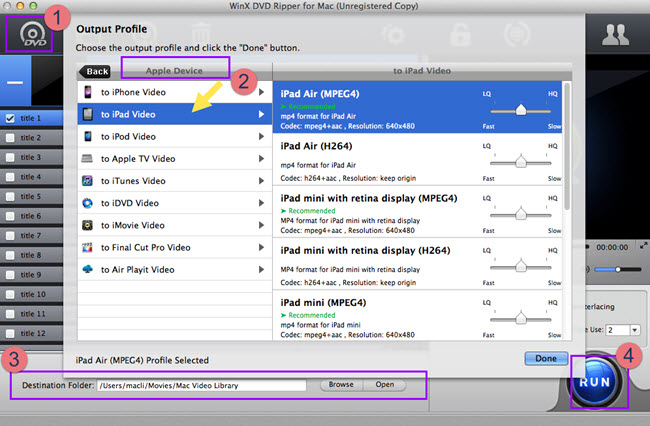
Task: Select title 10 row
Action: [x=32, y=294]
